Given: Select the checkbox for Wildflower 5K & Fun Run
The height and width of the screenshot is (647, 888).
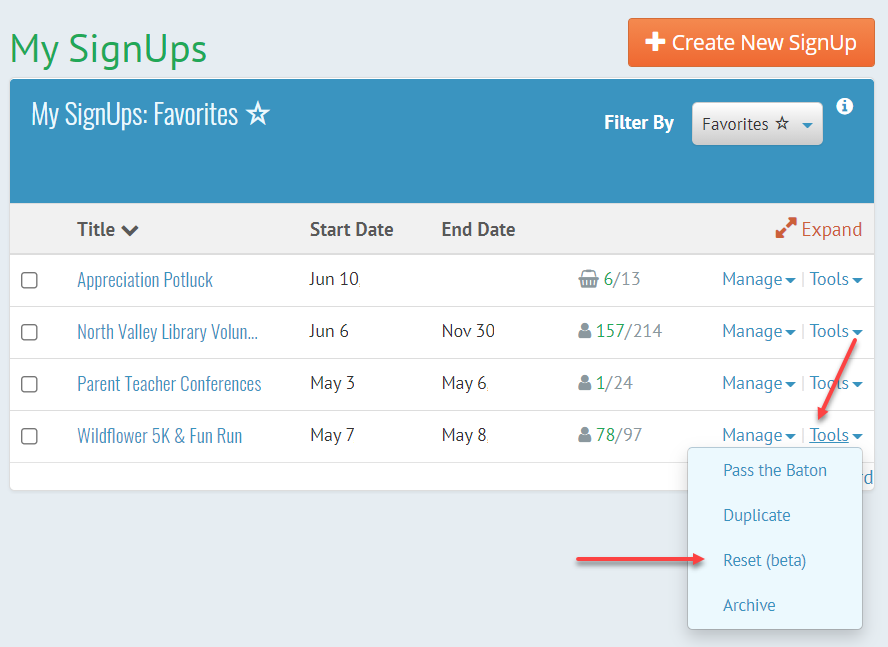Looking at the screenshot, I should [x=29, y=436].
